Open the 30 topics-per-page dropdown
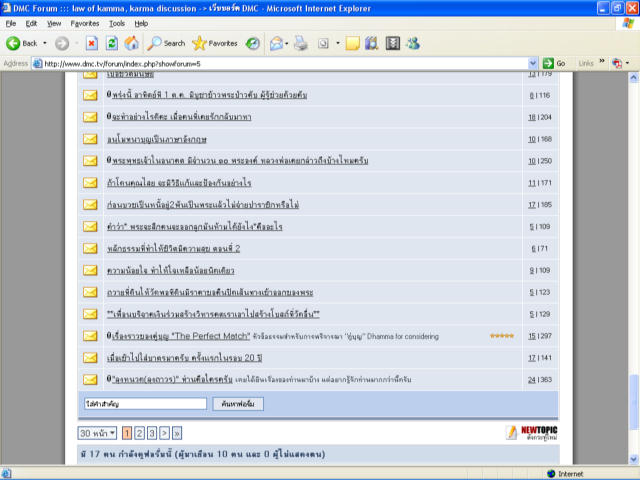This screenshot has height=480, width=640. click(98, 433)
